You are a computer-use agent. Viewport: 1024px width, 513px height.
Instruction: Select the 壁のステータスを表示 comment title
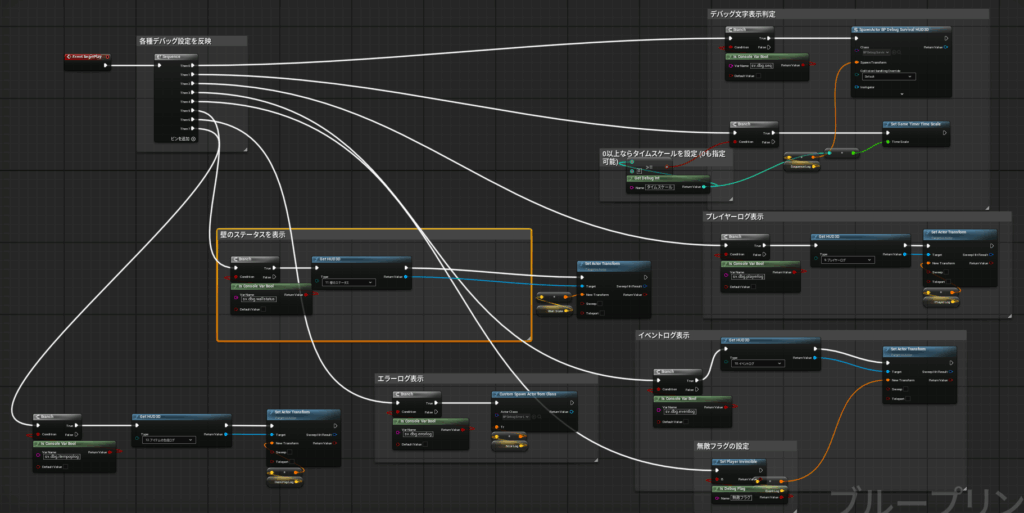[252, 234]
